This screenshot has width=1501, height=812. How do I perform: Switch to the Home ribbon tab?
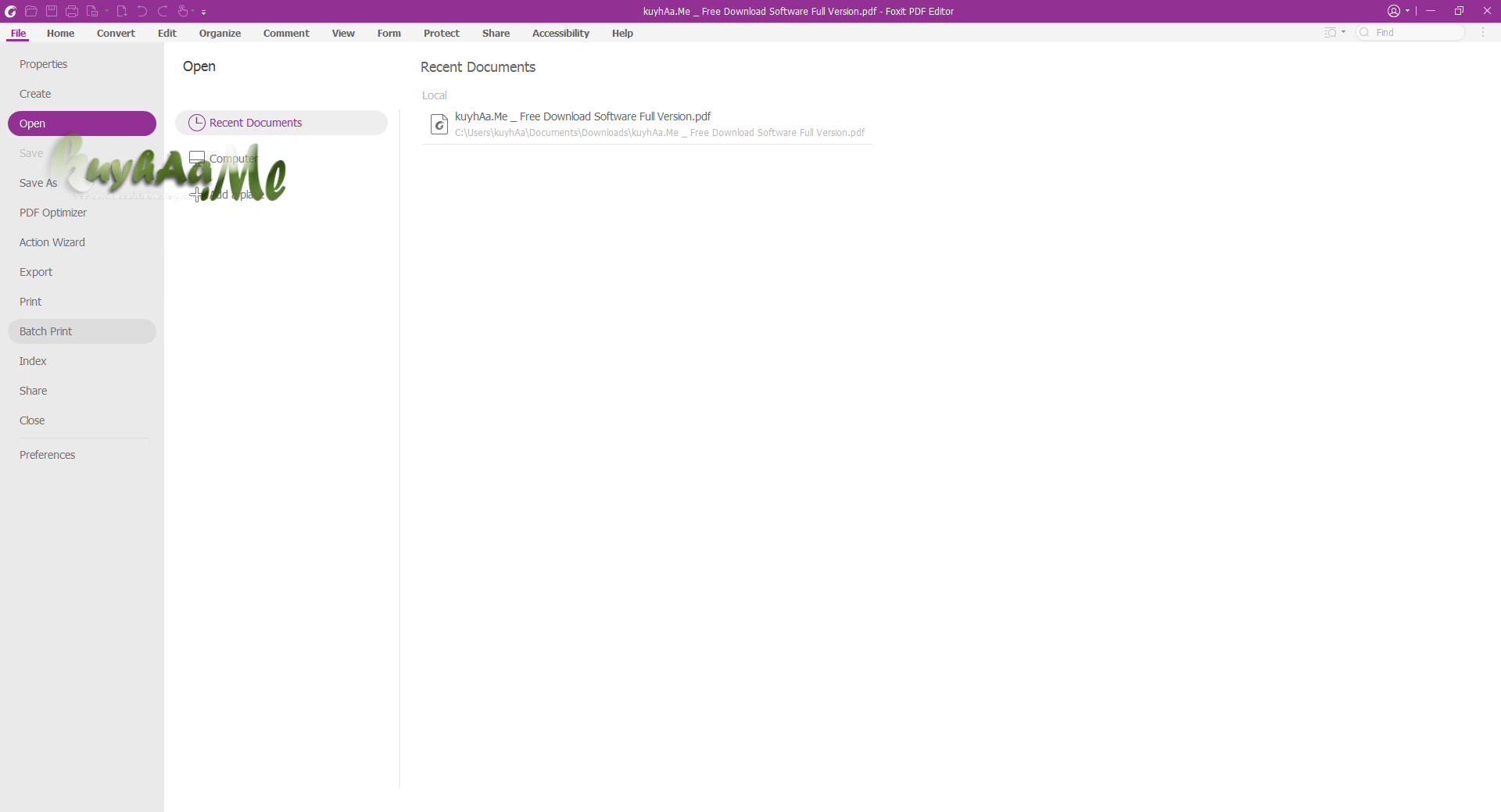tap(60, 33)
